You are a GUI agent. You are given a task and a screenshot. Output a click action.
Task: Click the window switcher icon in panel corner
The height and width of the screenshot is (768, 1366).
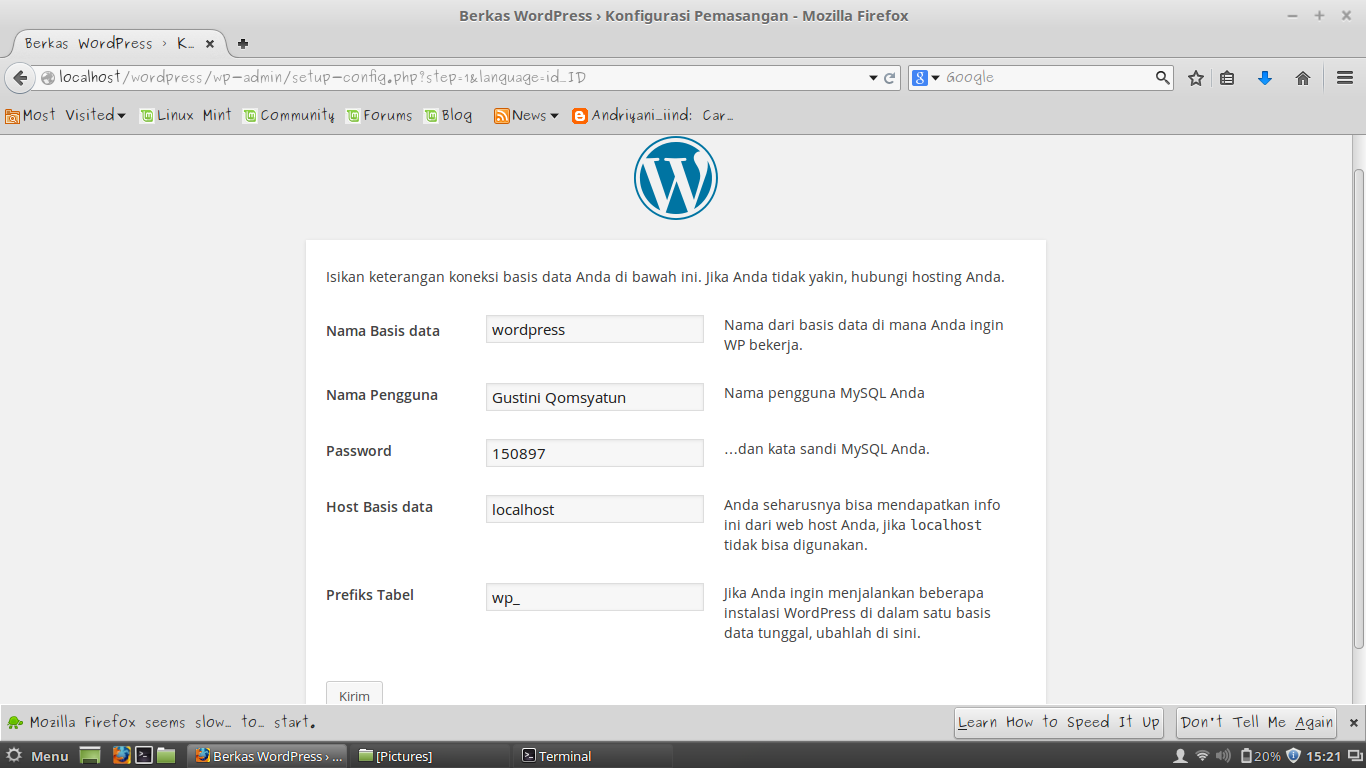(1354, 756)
